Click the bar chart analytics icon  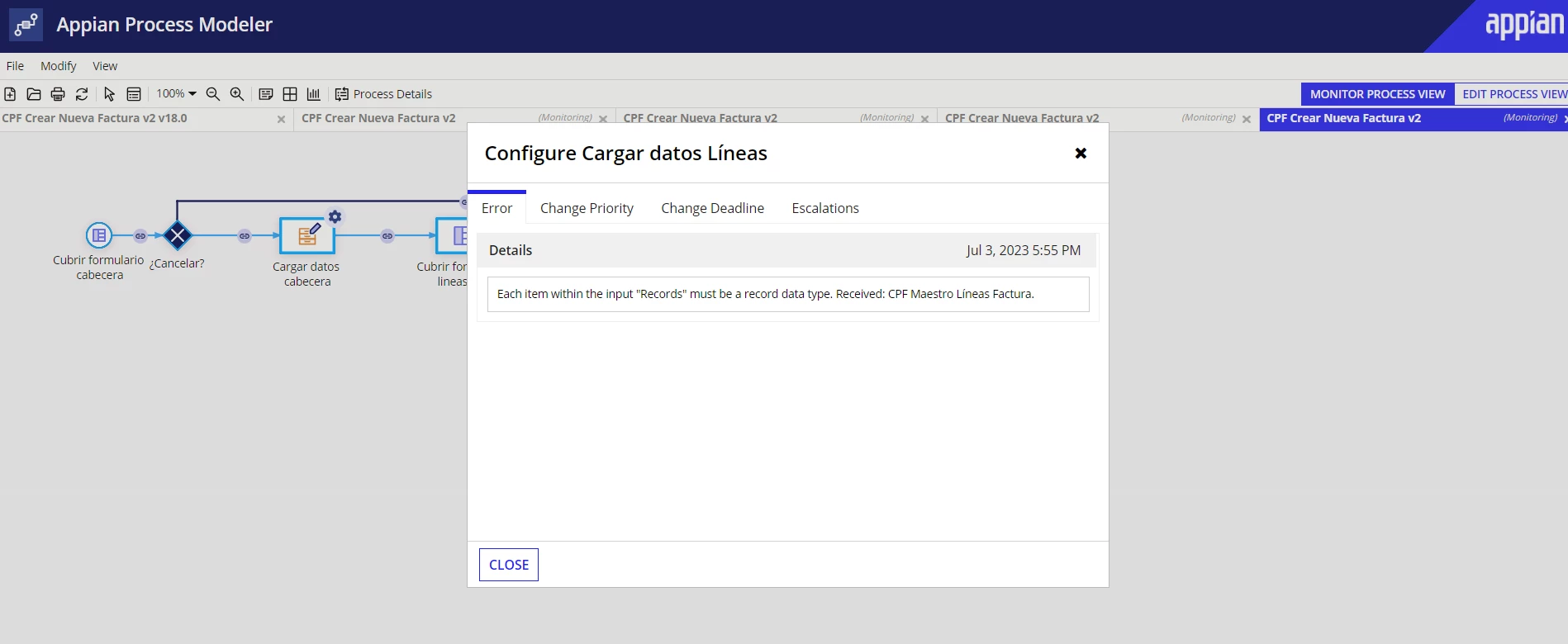pos(313,94)
